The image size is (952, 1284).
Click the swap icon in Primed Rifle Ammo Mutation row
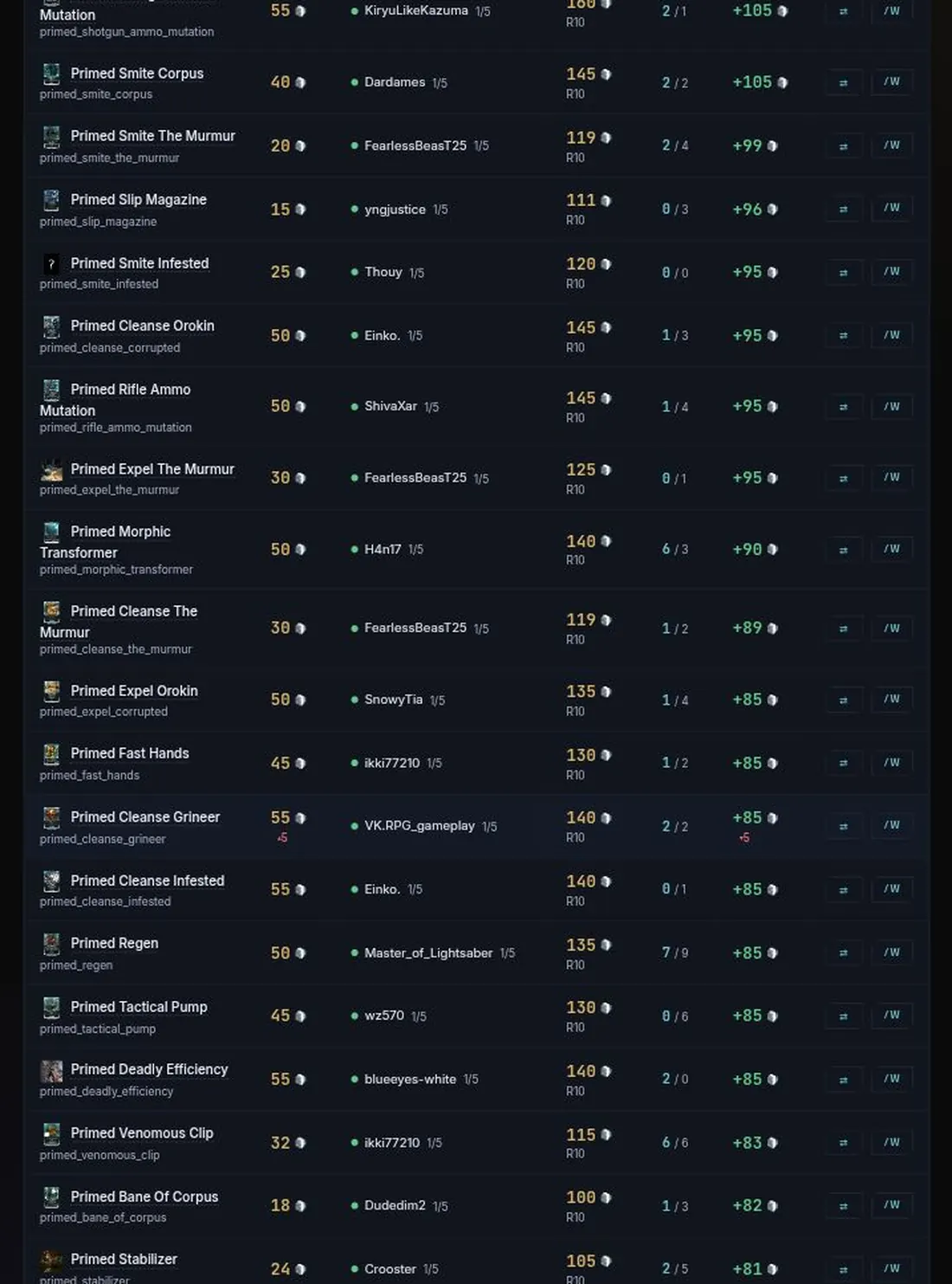point(843,406)
